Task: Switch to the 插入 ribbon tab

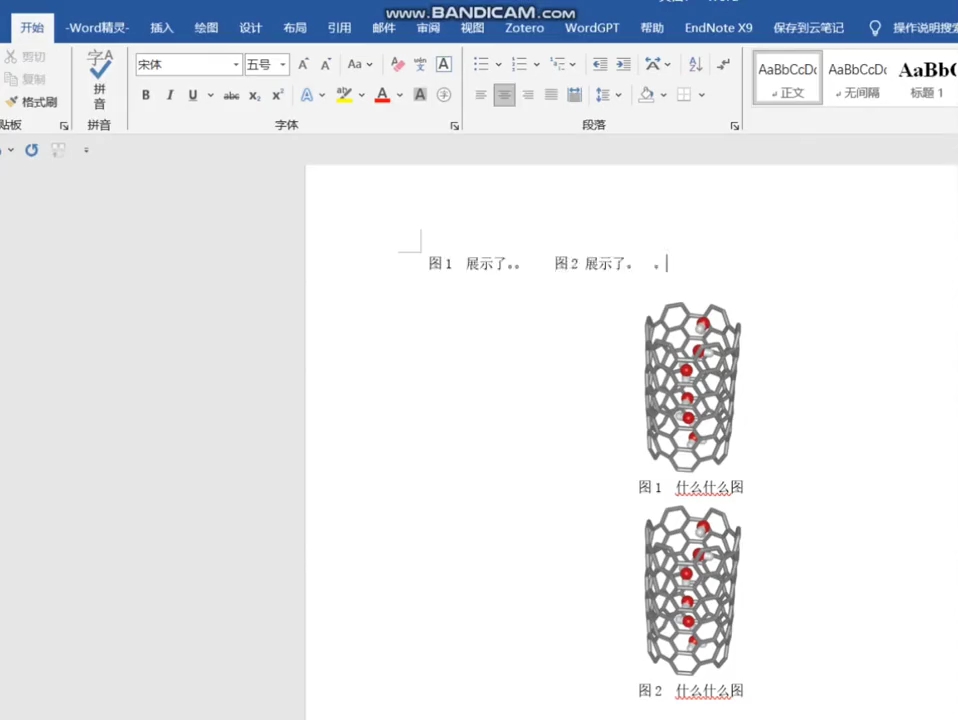Action: pyautogui.click(x=161, y=27)
